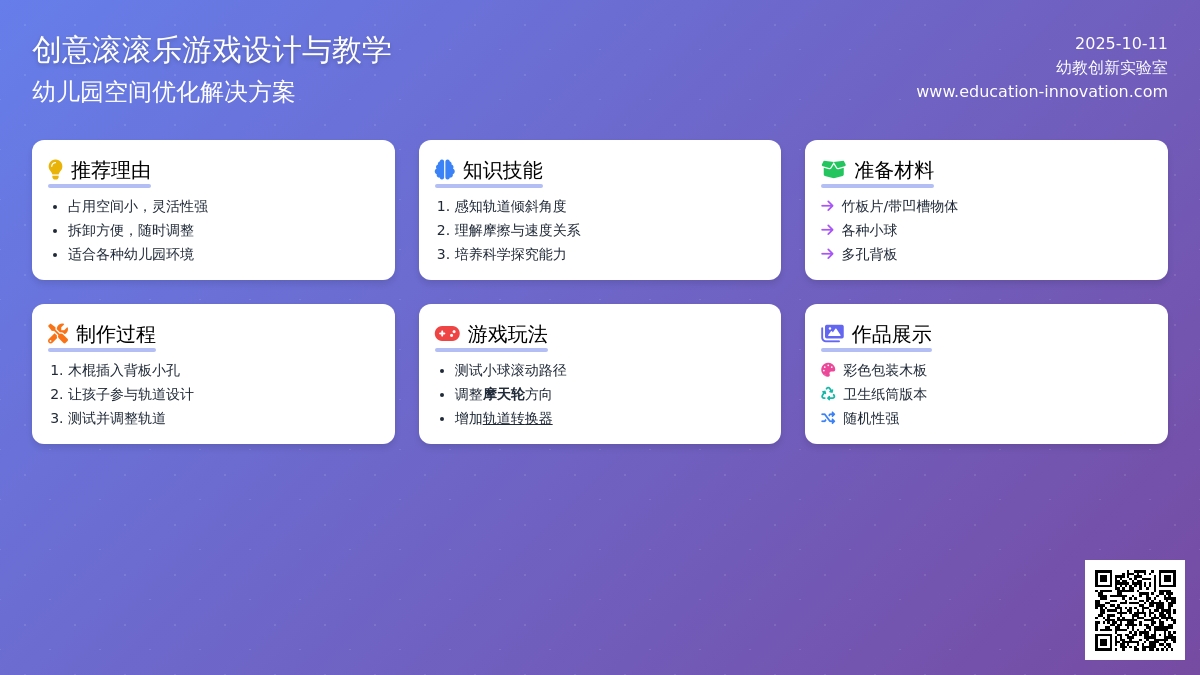Click the 幼教创新实验室 label
The height and width of the screenshot is (675, 1200).
click(1111, 67)
